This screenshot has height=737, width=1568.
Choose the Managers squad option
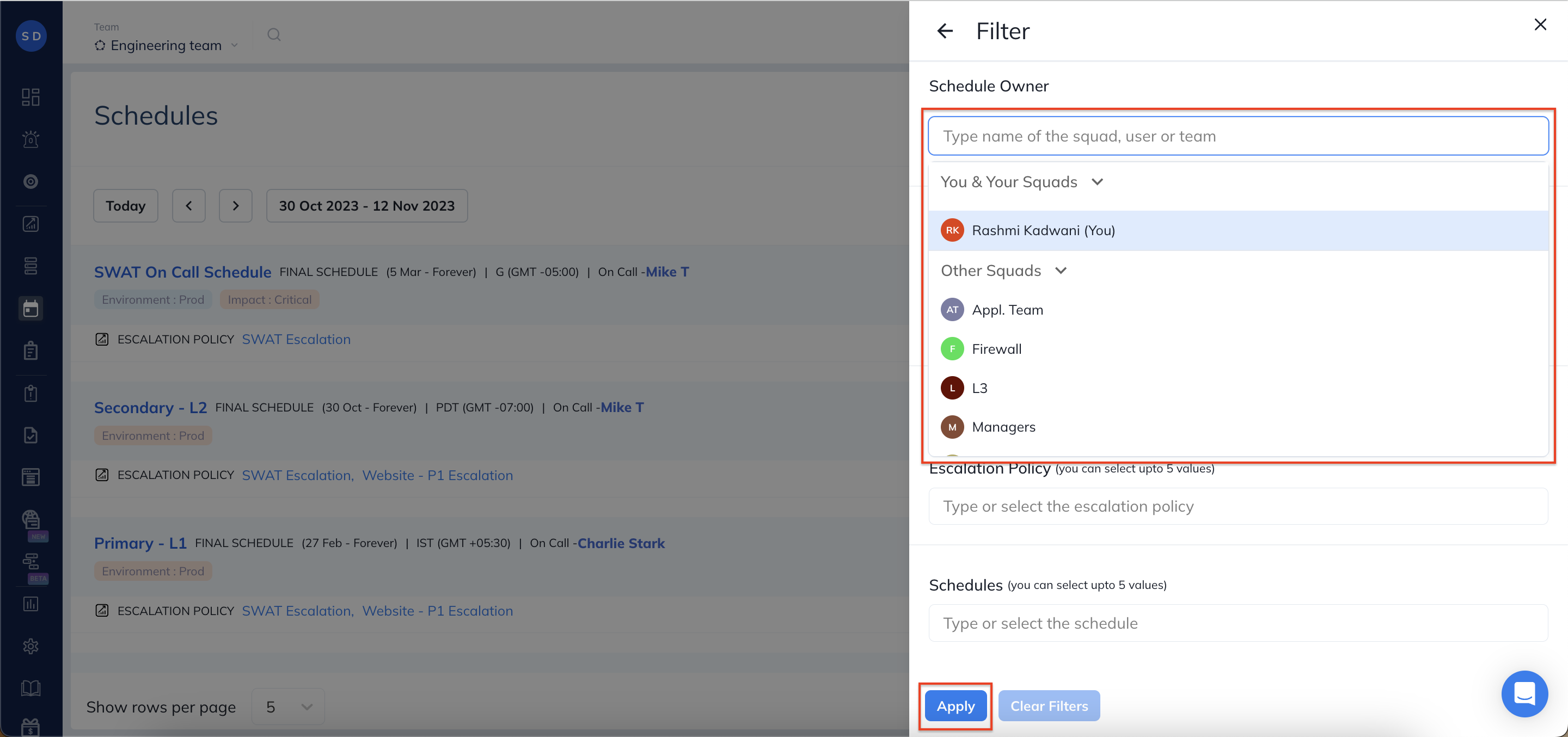(1003, 427)
